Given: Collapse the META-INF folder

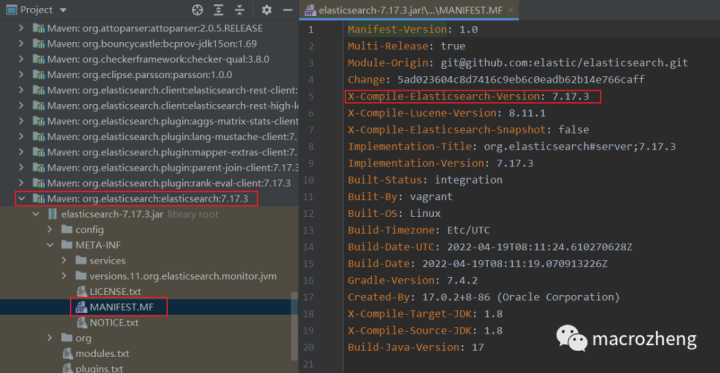Looking at the screenshot, I should click(50, 245).
